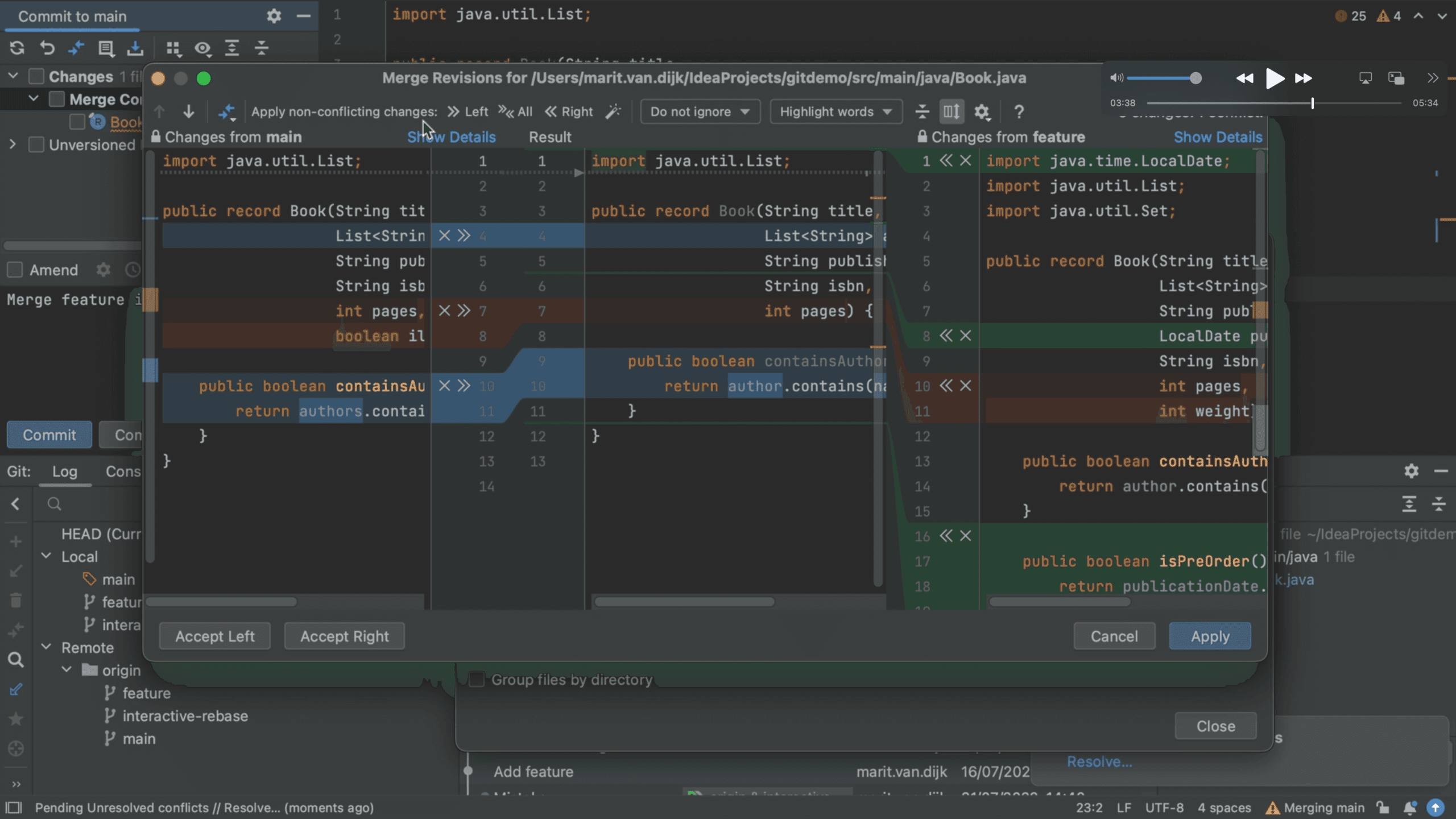Viewport: 1456px width, 819px height.
Task: Apply non-conflicting changes from the Left side
Action: [x=468, y=111]
